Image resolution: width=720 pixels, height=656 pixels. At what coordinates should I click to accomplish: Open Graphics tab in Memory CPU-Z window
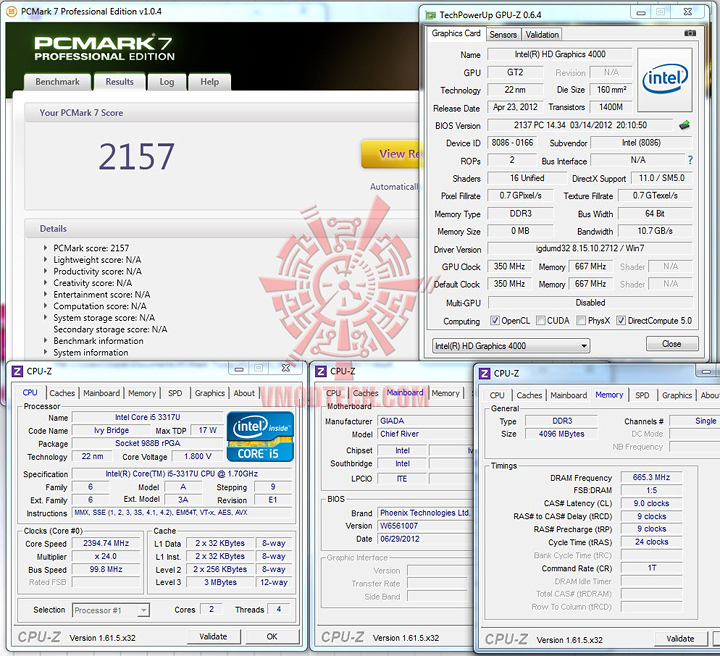[x=677, y=395]
